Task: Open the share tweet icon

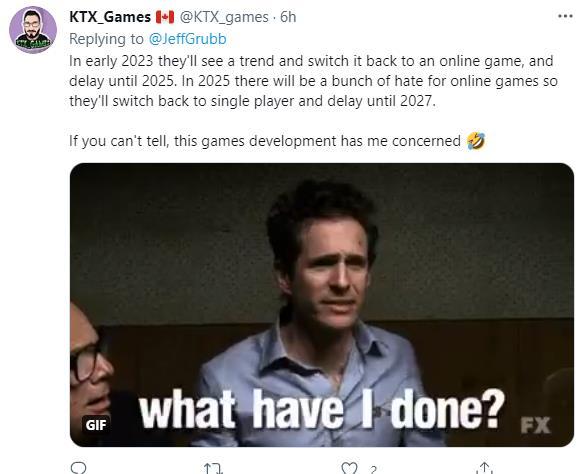Action: 484,468
